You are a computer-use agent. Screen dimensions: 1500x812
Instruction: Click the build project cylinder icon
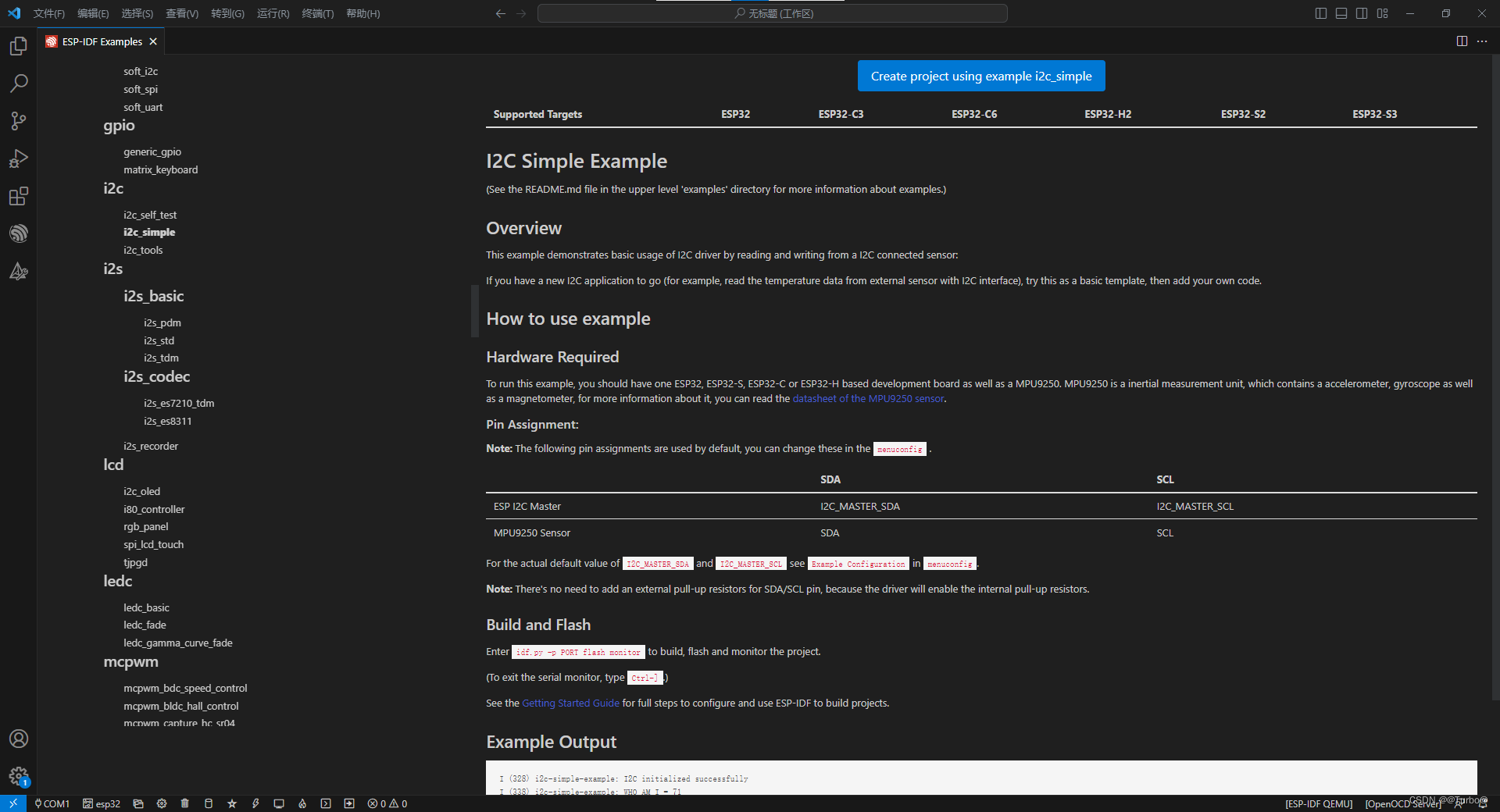(209, 803)
